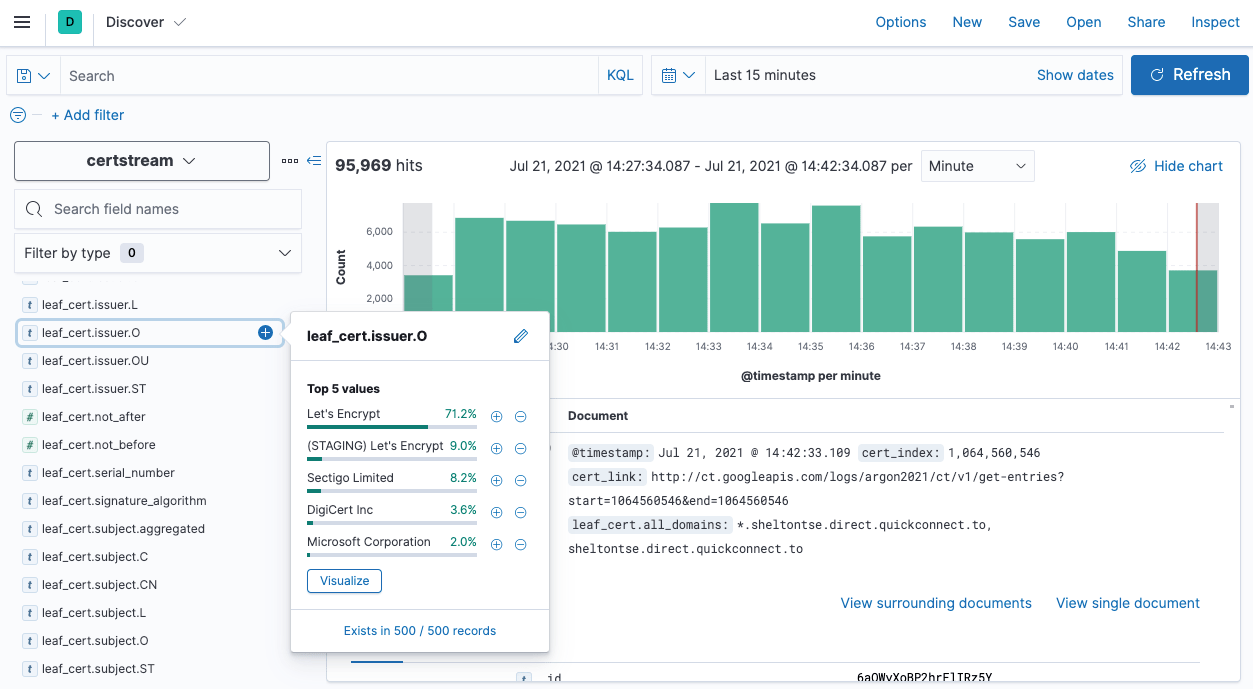
Task: Open the certstream index pattern dropdown
Action: [141, 160]
